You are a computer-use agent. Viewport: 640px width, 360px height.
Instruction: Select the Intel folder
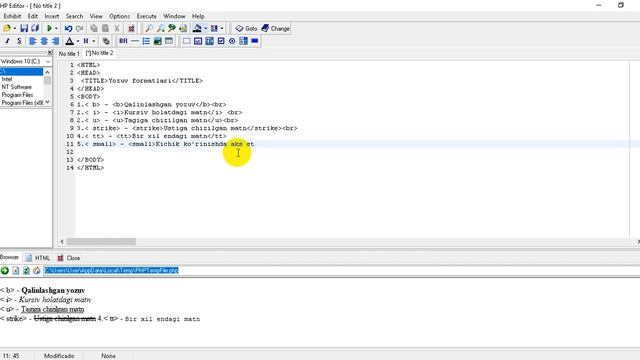(x=7, y=79)
